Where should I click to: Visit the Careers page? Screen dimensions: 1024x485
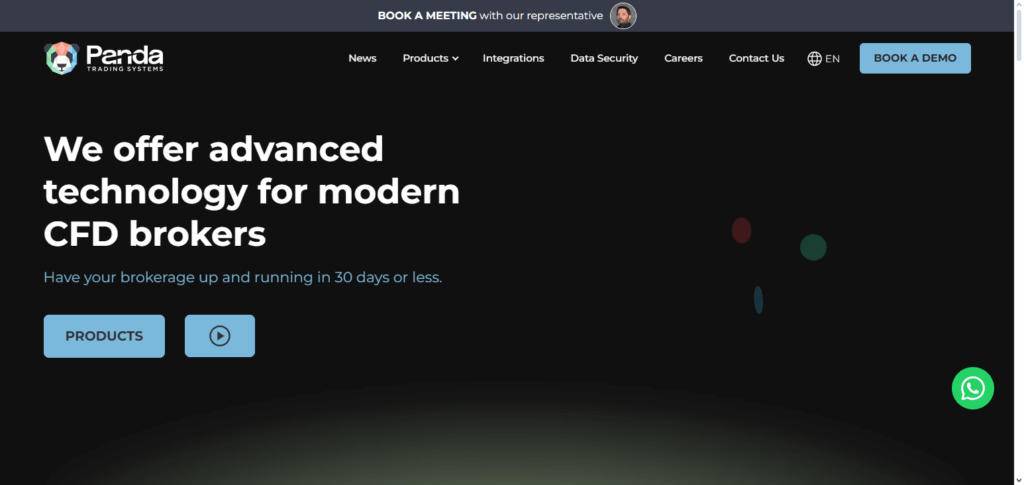tap(683, 58)
